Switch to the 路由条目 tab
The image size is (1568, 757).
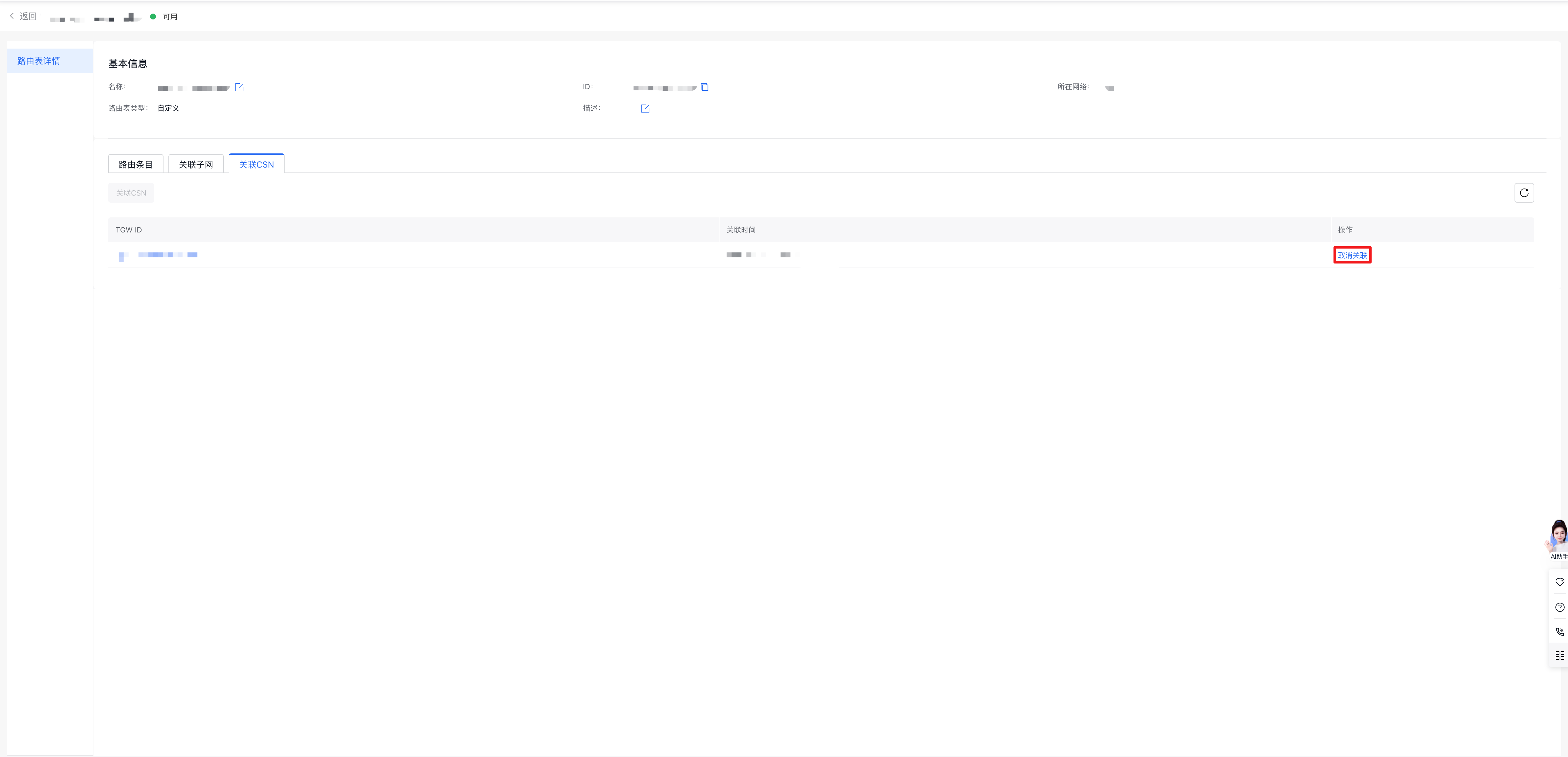135,164
